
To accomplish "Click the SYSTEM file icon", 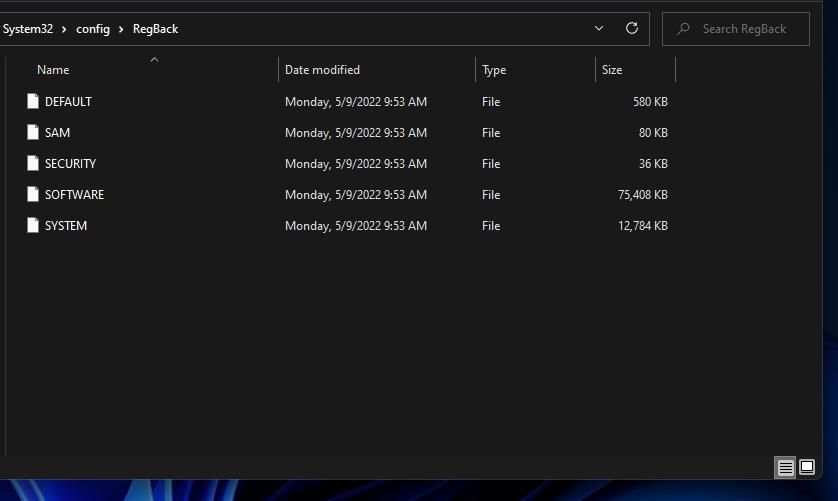I will coord(33,225).
